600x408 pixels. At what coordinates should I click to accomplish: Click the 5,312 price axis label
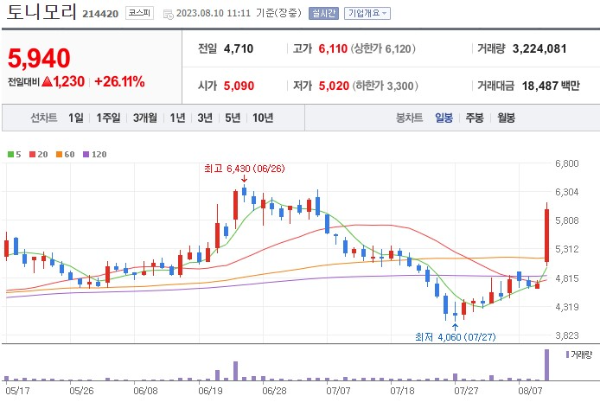(x=567, y=250)
